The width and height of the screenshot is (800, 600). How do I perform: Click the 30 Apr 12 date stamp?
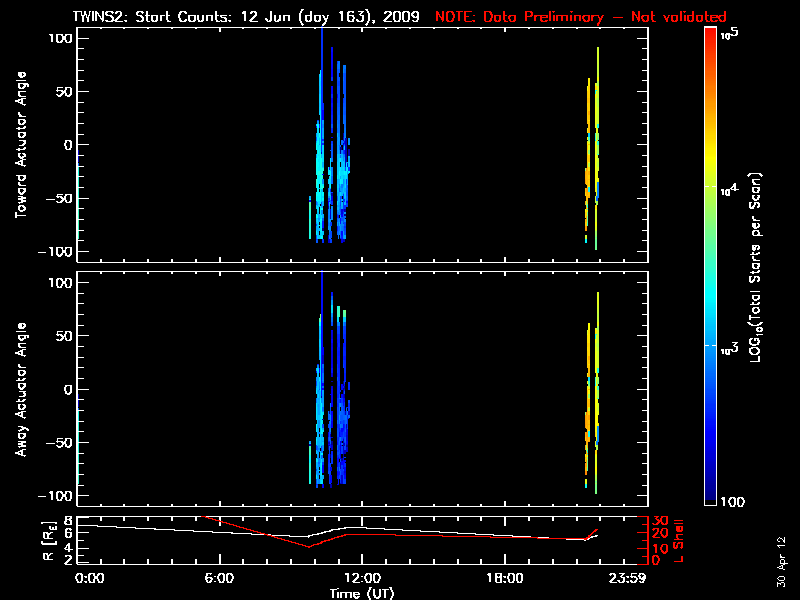(780, 552)
